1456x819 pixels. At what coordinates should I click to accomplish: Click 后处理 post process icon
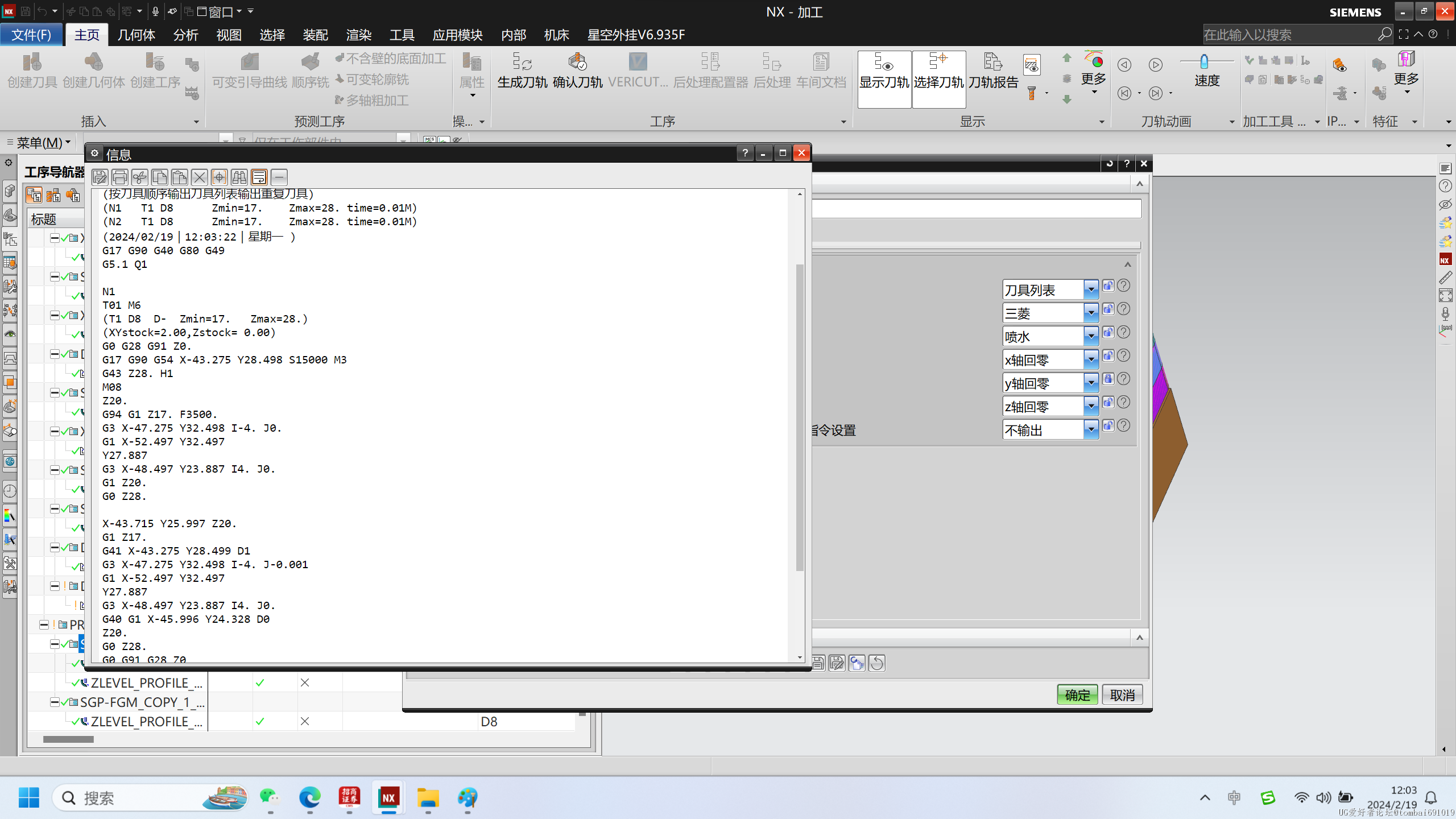(772, 71)
